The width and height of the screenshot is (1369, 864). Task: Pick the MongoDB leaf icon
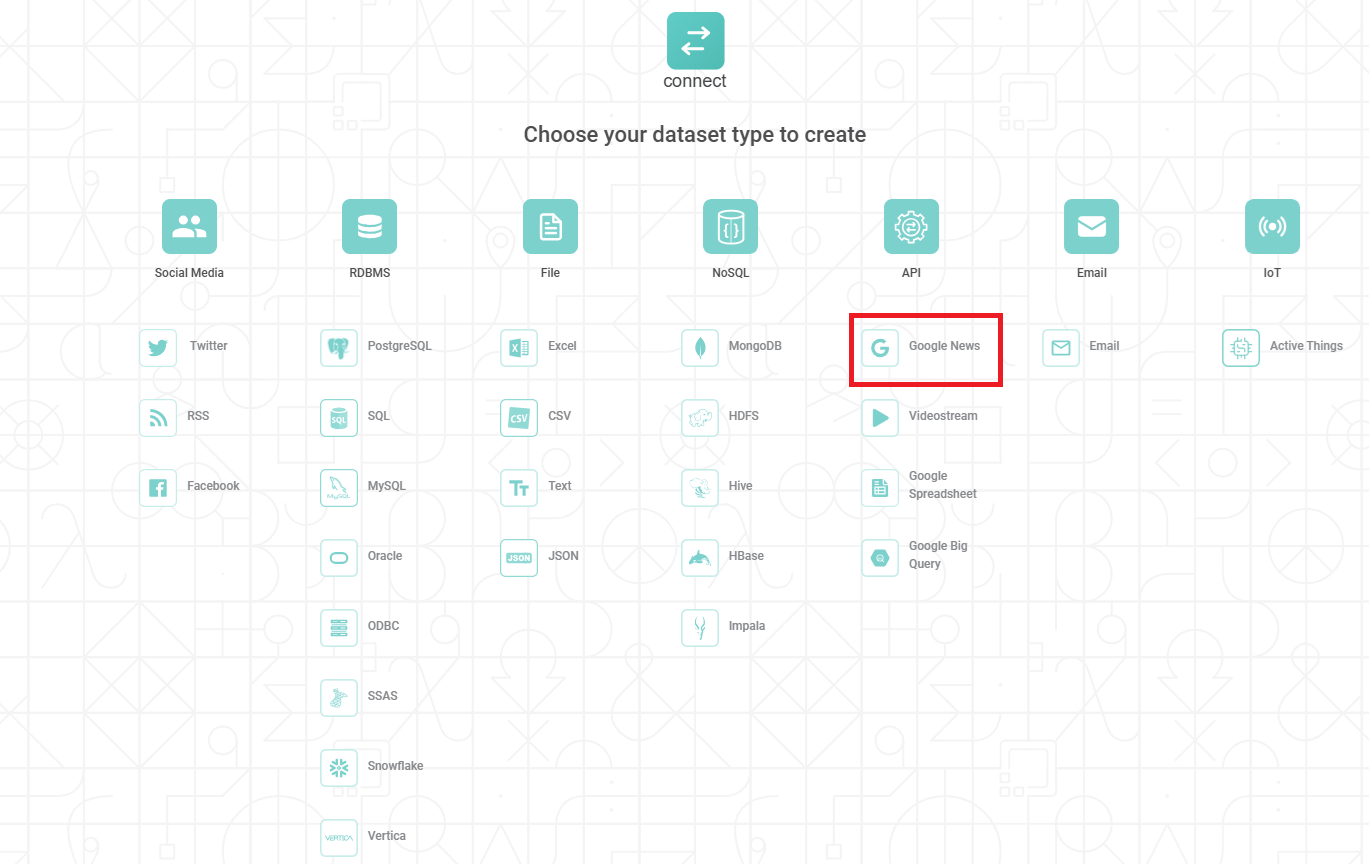700,347
